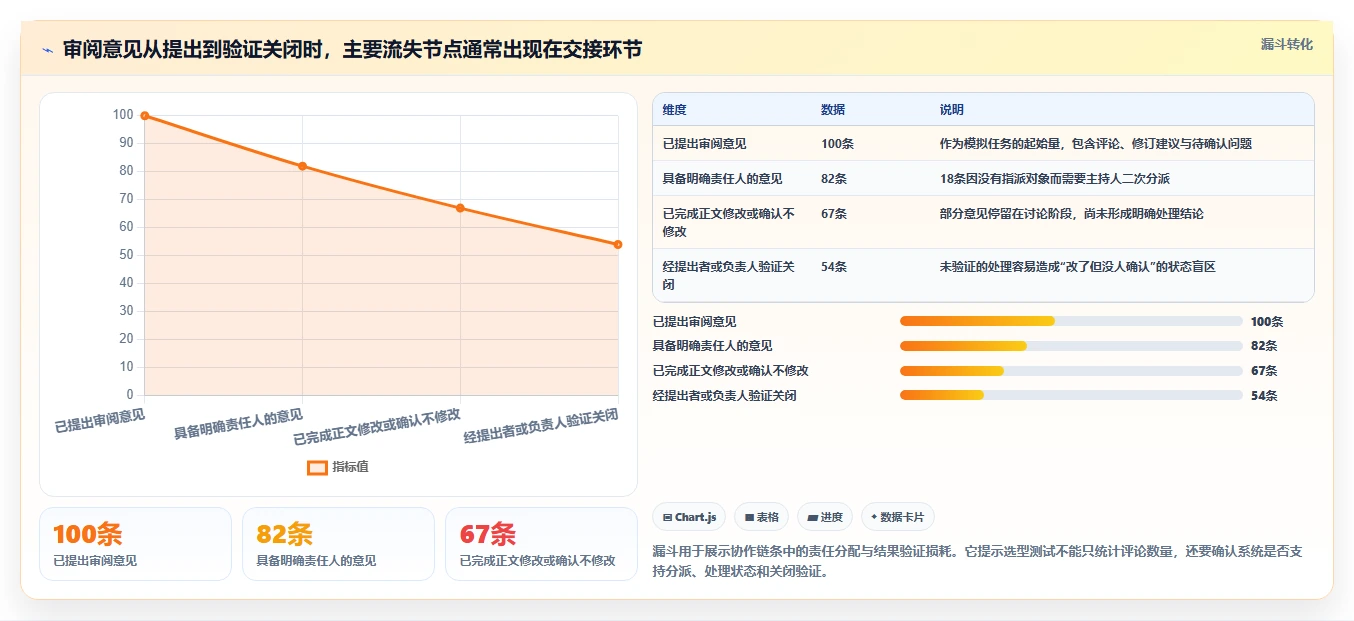The image size is (1354, 621).
Task: Click the x-axis label 经提出者或负责人验证关闭
Action: tap(541, 427)
